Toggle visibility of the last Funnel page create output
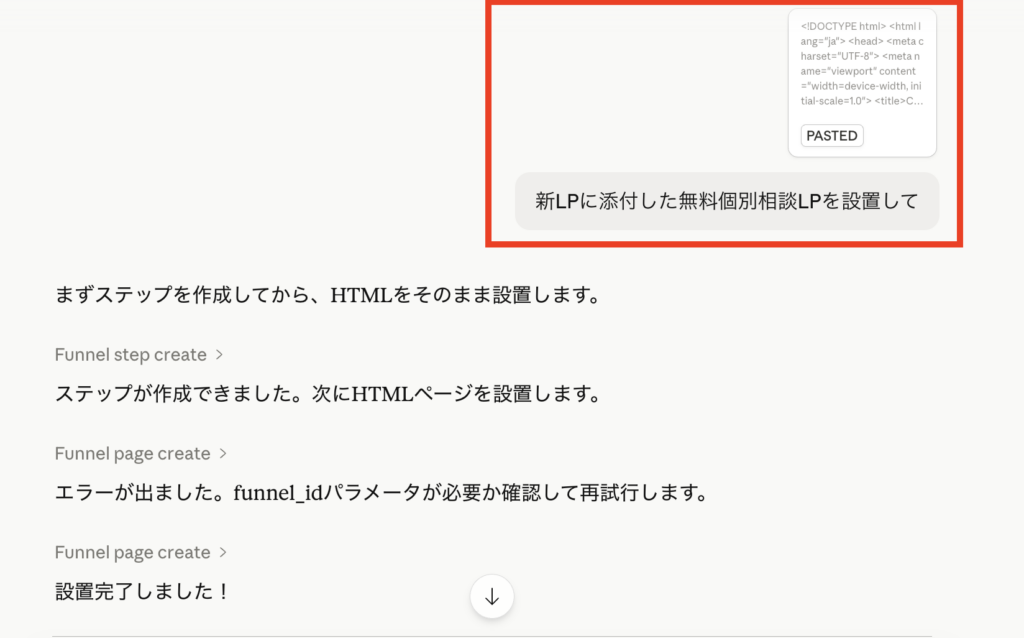 tap(141, 552)
